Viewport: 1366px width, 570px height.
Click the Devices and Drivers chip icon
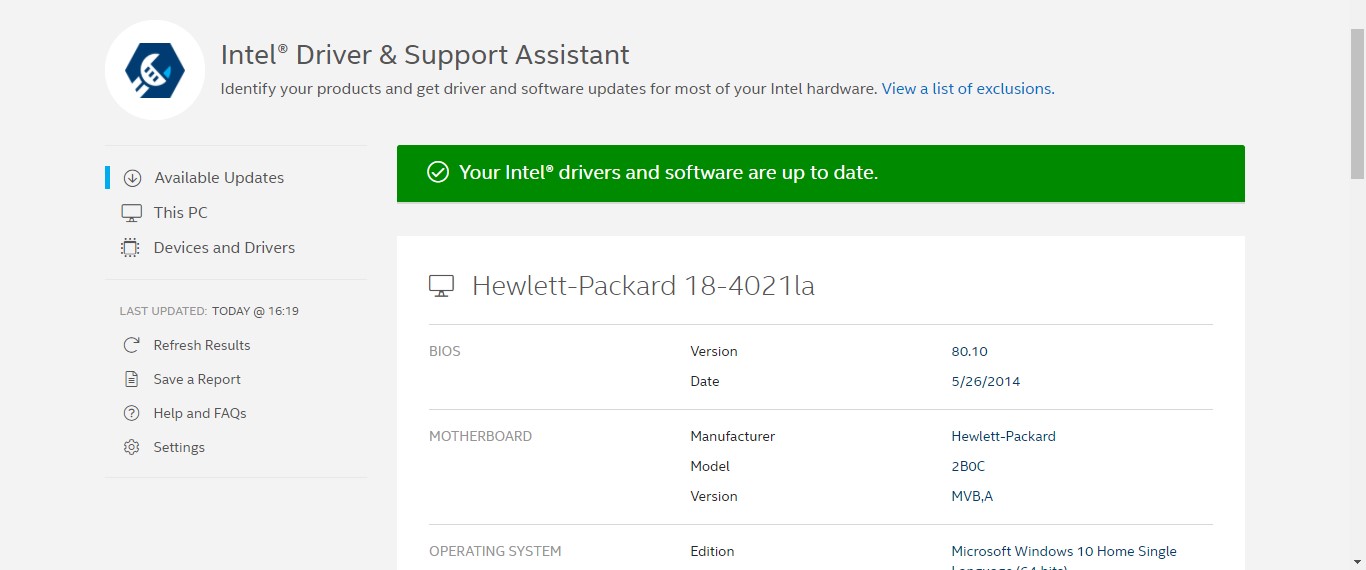(x=130, y=248)
